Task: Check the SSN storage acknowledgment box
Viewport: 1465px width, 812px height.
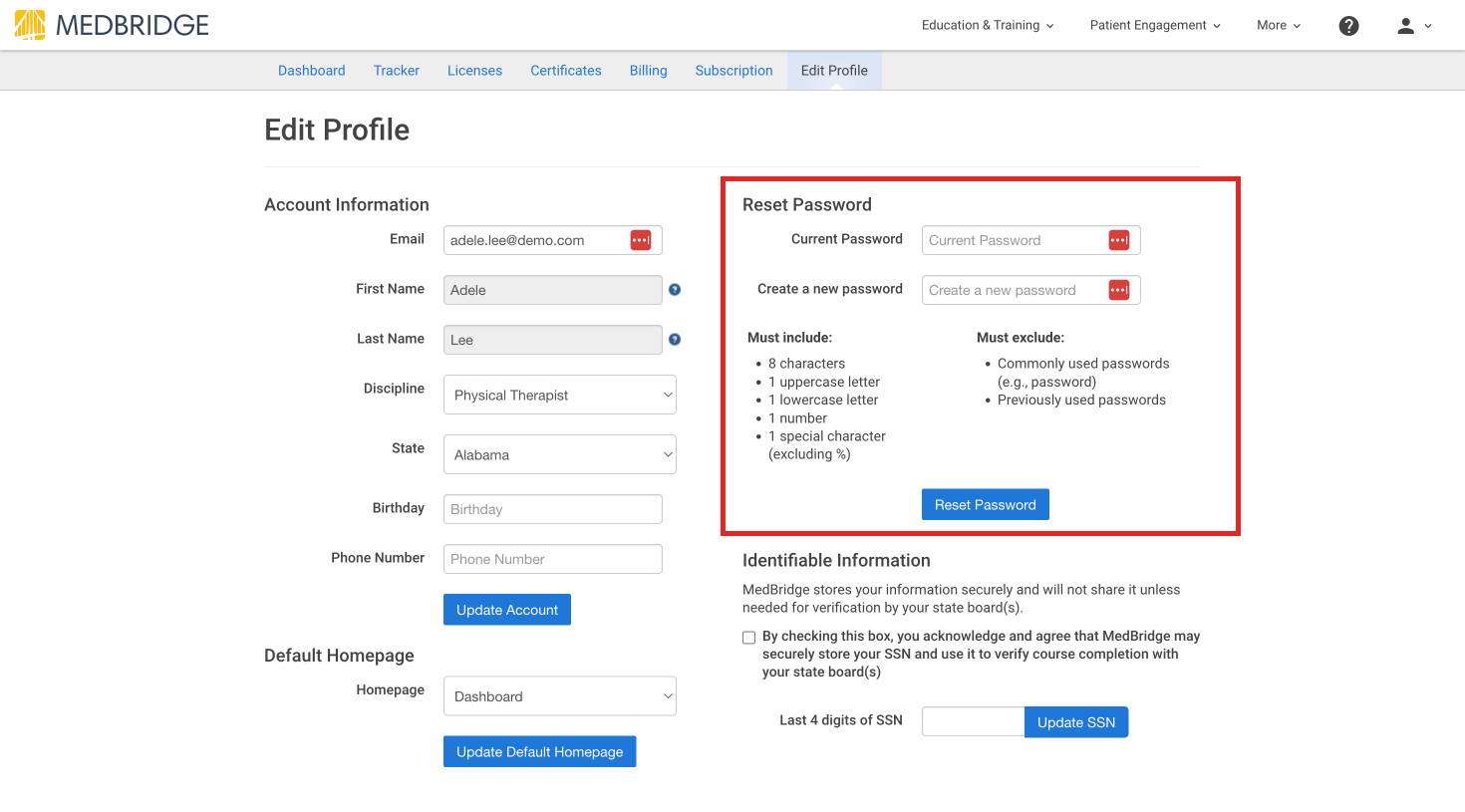Action: pyautogui.click(x=748, y=637)
